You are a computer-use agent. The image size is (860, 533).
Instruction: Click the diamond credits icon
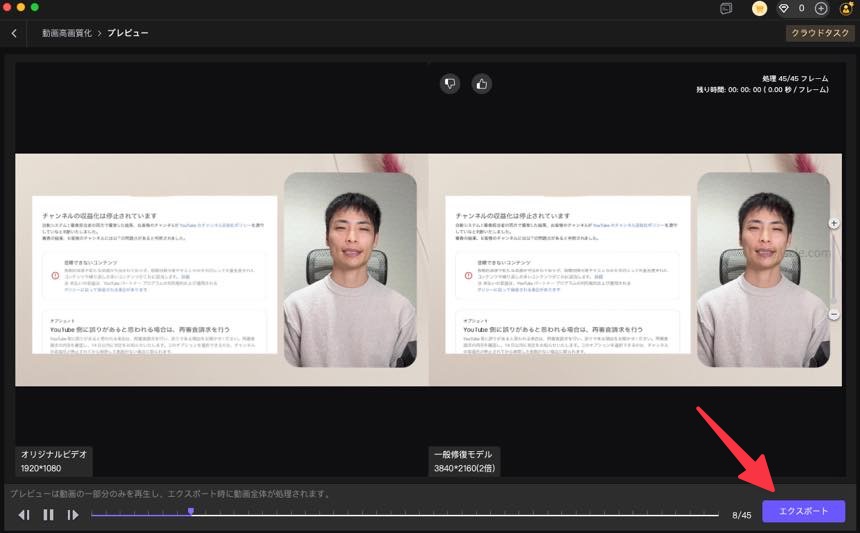pos(784,8)
